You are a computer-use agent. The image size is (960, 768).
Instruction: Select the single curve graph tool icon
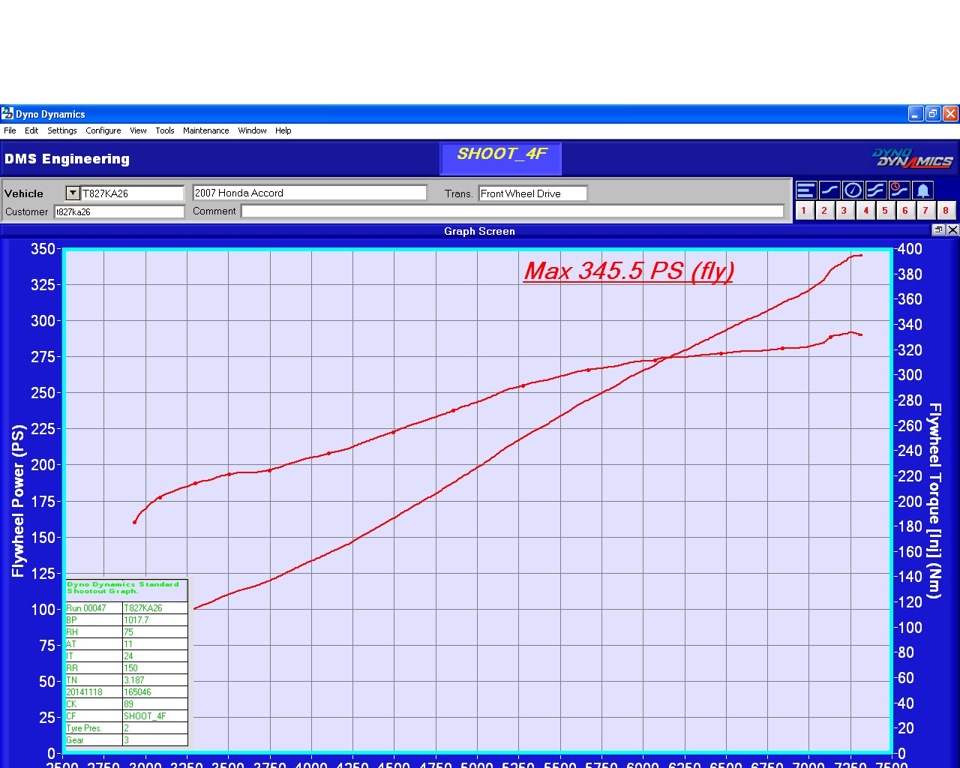[828, 190]
